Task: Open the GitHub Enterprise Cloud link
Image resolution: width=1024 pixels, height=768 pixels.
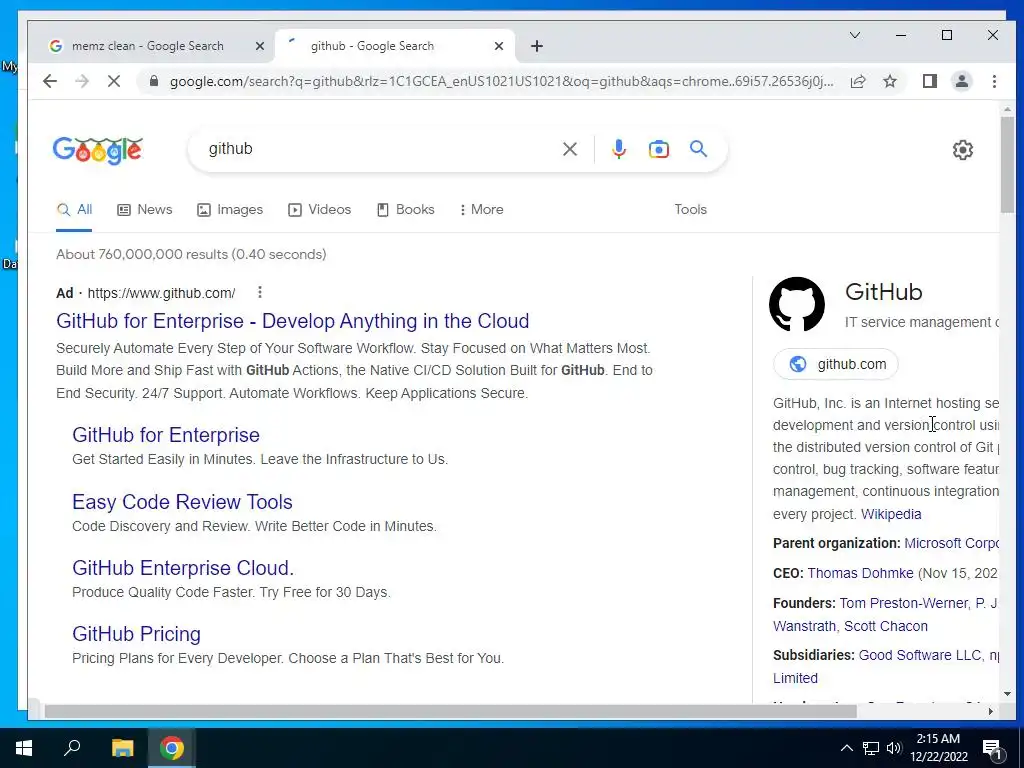Action: [x=183, y=568]
